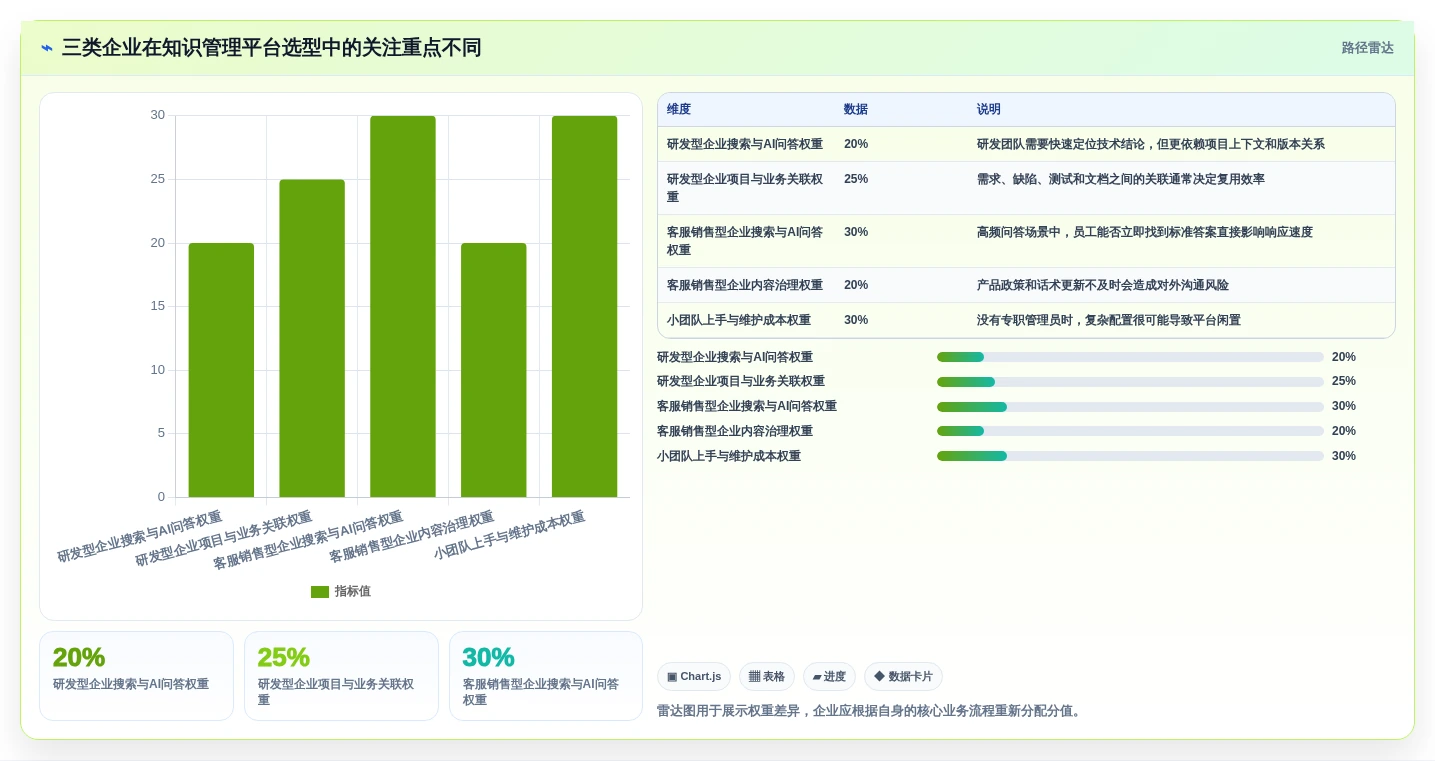The image size is (1435, 761).
Task: Click the bar for 研发型企业项目与业务关联权重
Action: pyautogui.click(x=312, y=338)
